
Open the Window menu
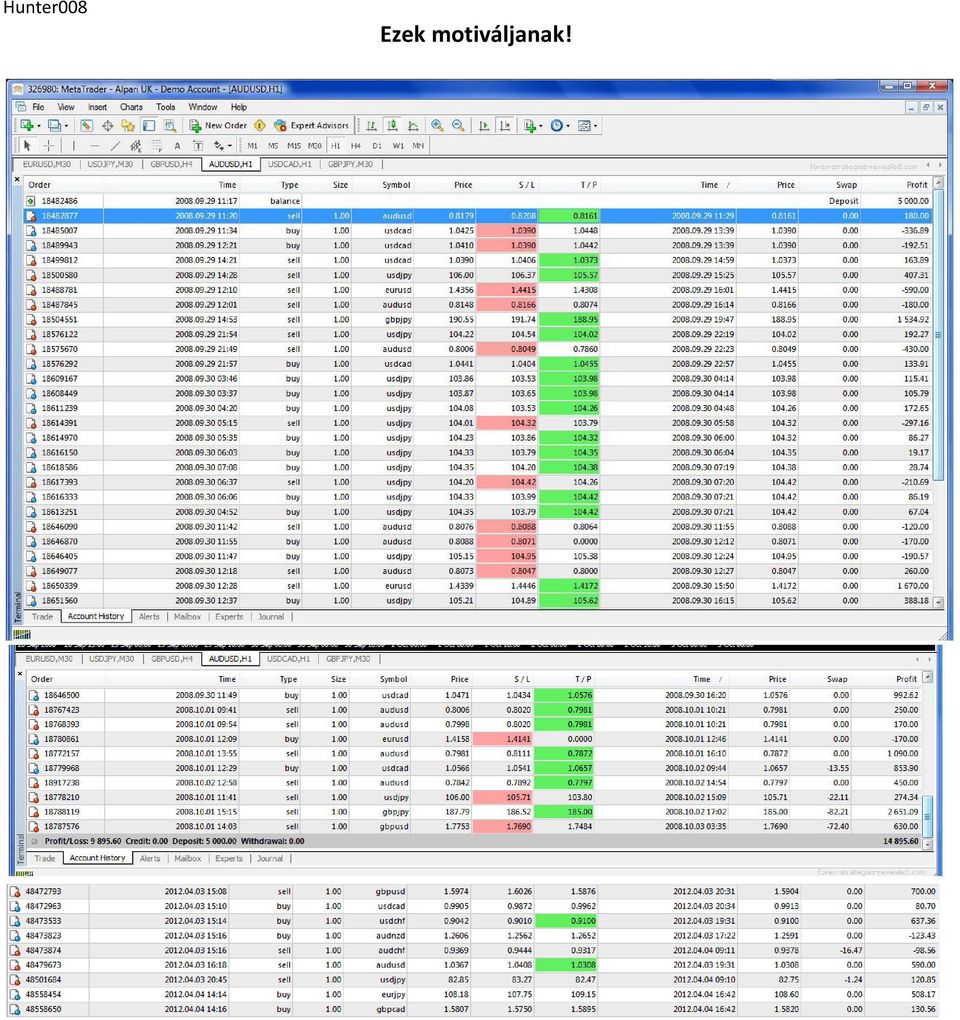202,107
